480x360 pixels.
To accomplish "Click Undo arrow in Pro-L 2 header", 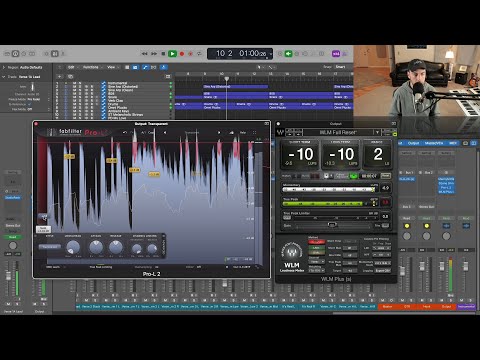I will click(125, 132).
